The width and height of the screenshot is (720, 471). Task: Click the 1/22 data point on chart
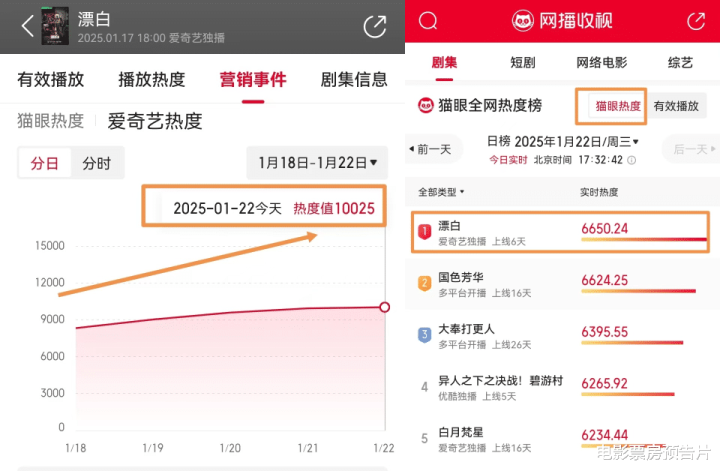385,307
